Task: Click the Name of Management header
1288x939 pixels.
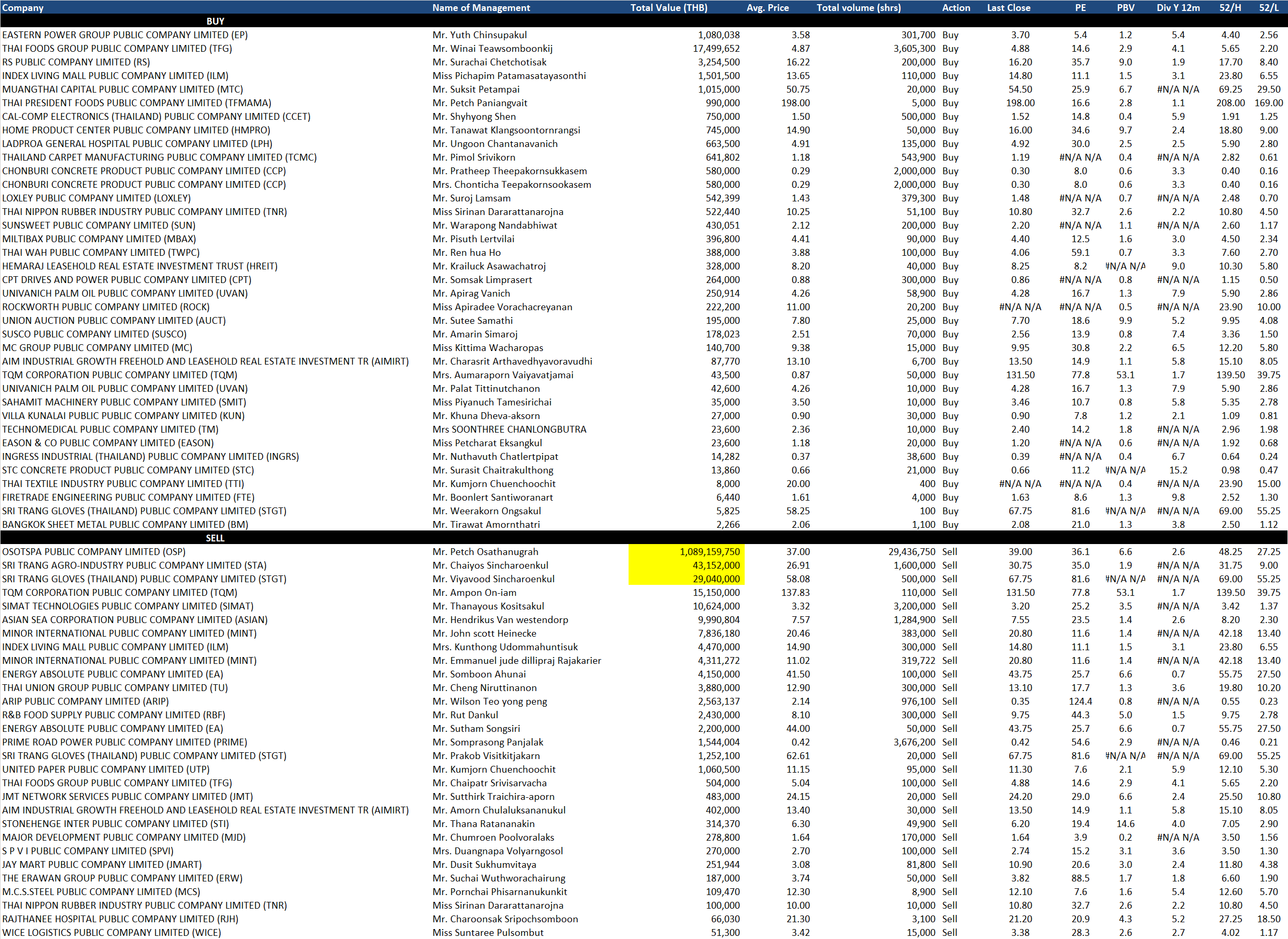Action: click(481, 7)
